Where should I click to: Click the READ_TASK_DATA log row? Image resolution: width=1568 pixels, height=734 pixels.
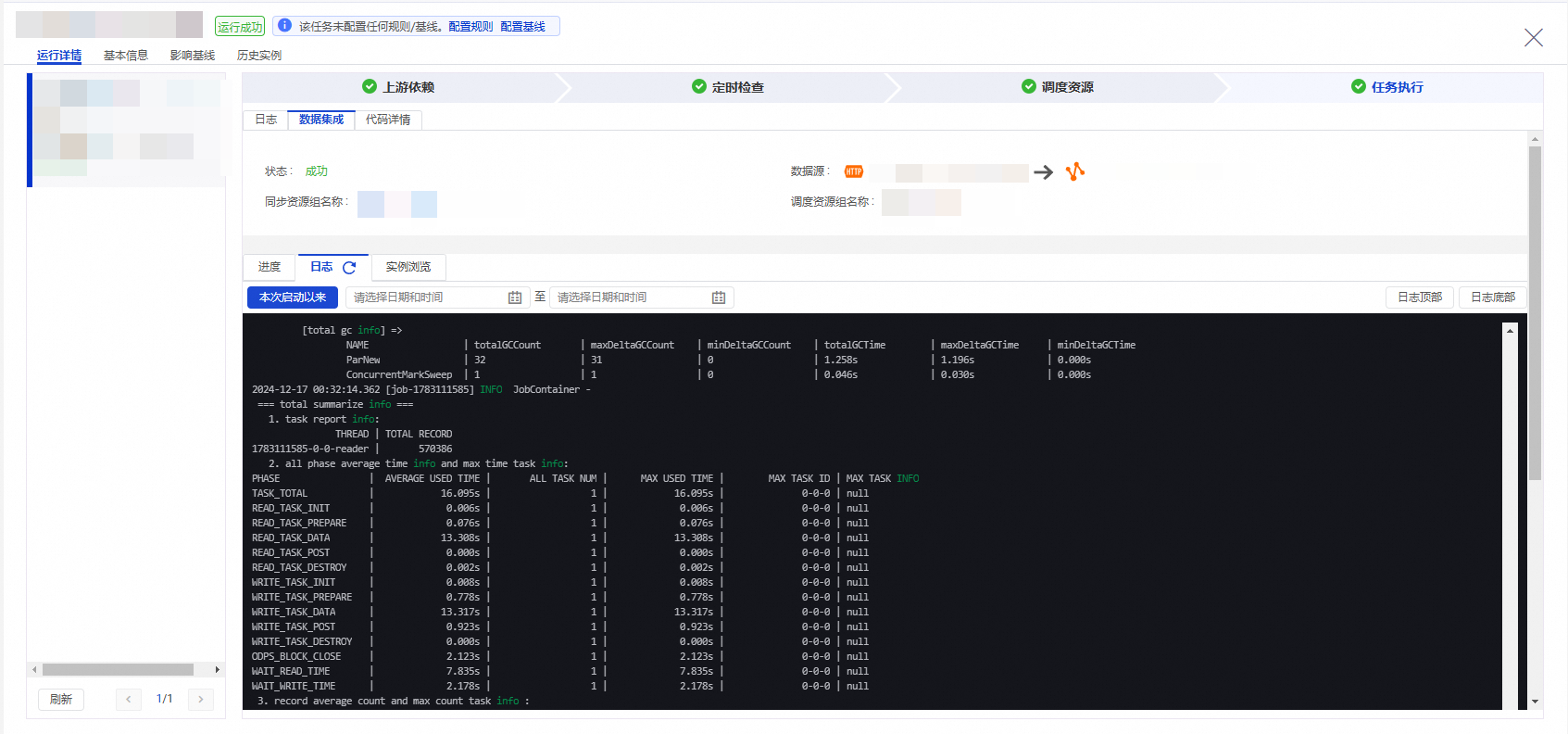tap(560, 538)
